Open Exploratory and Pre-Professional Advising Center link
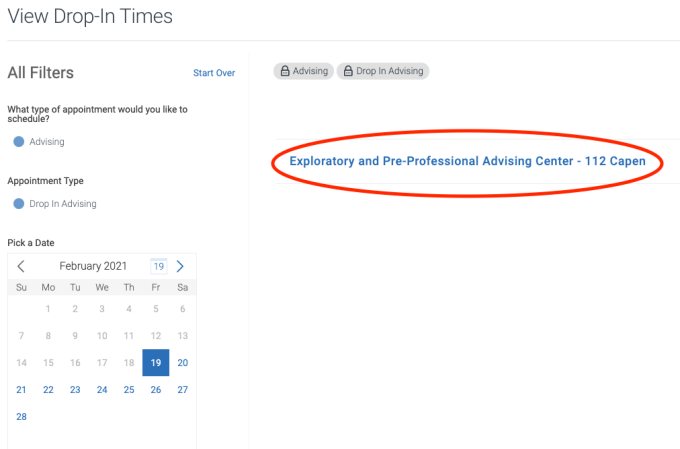Image resolution: width=680 pixels, height=449 pixels. [x=467, y=161]
